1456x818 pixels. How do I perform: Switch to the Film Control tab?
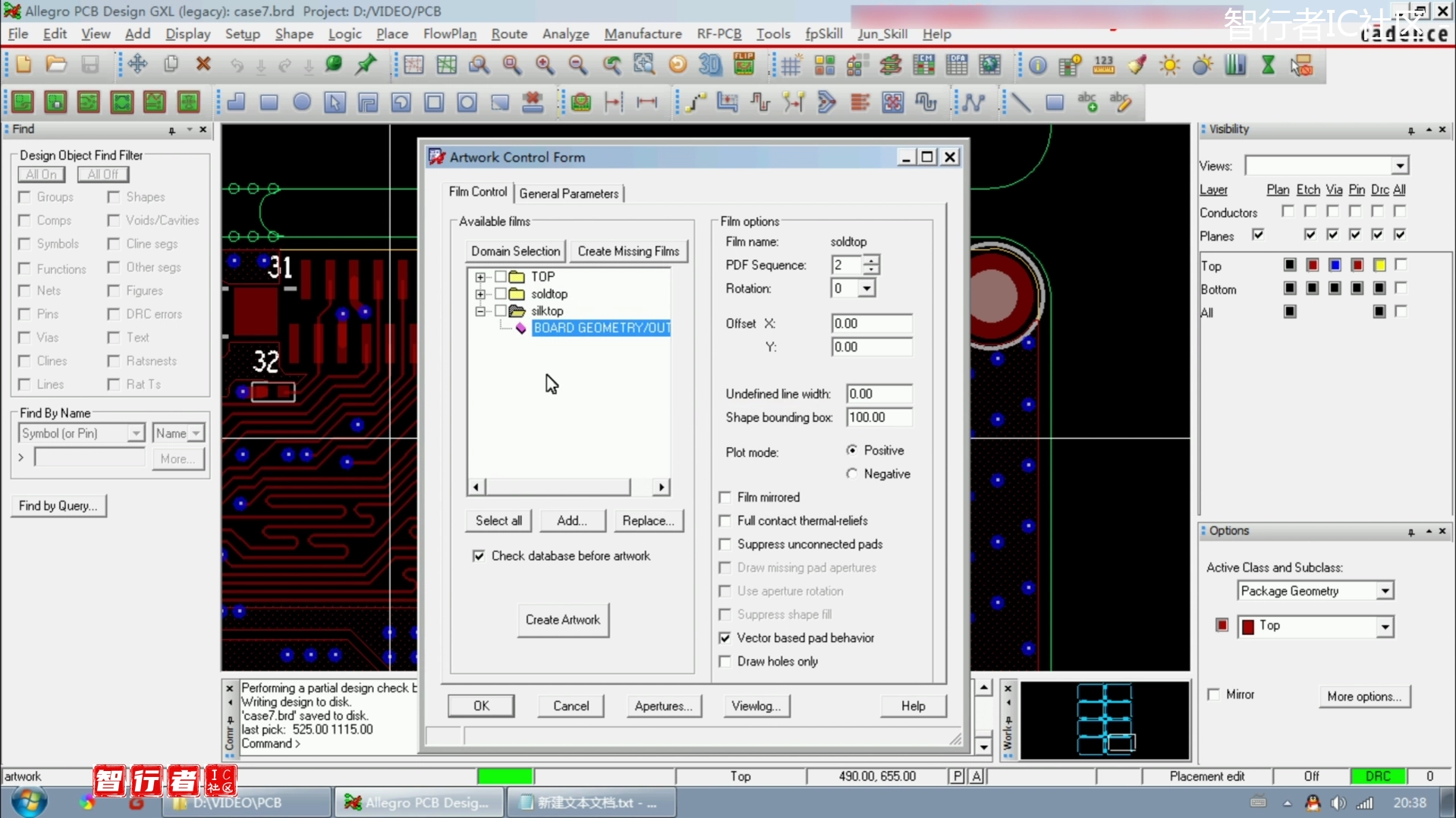[477, 192]
